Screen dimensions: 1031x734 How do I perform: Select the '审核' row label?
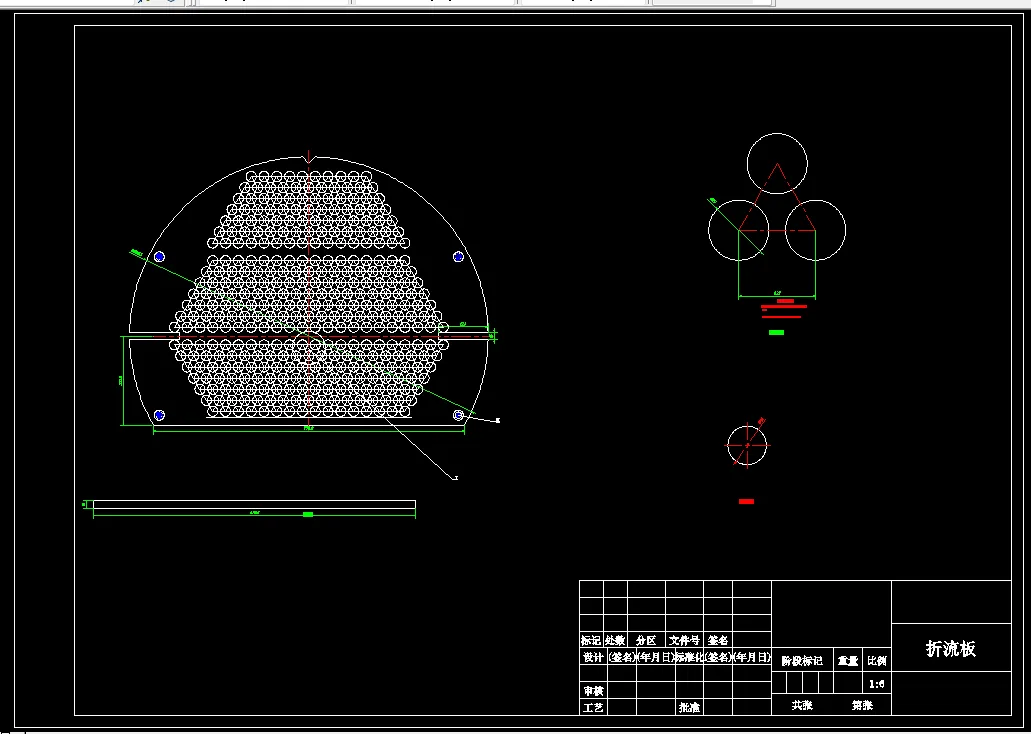click(x=592, y=691)
